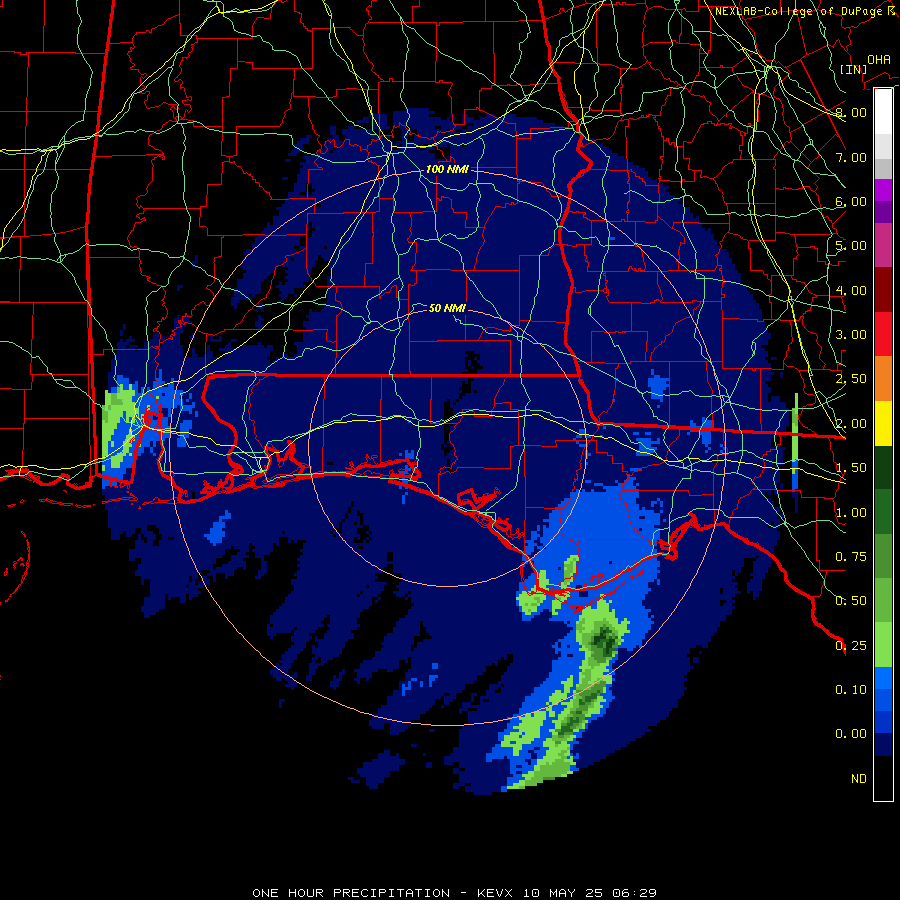Viewport: 900px width, 900px height.
Task: Click the 0.50 legend value
Action: (x=851, y=601)
